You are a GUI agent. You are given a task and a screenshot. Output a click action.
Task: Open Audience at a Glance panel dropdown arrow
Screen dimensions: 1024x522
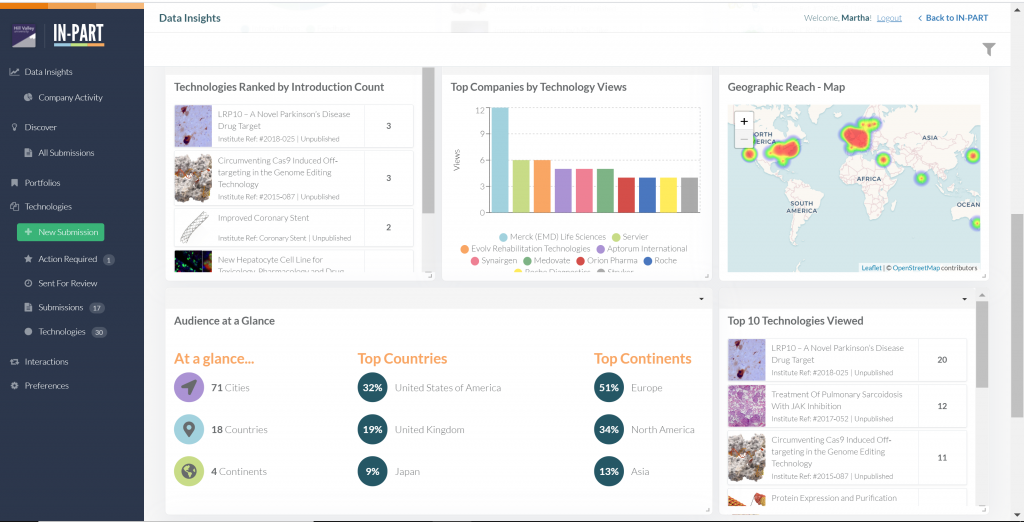[701, 299]
